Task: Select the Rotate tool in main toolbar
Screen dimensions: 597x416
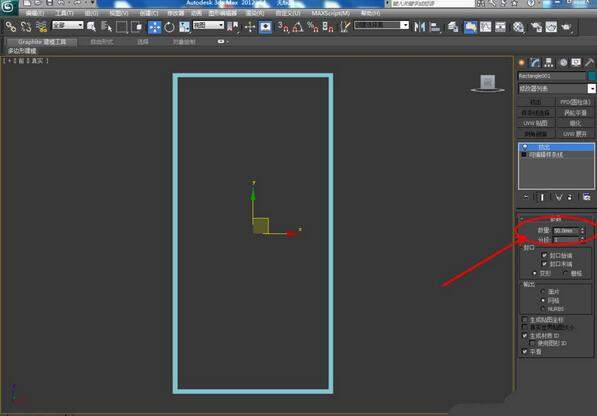Action: tap(169, 27)
